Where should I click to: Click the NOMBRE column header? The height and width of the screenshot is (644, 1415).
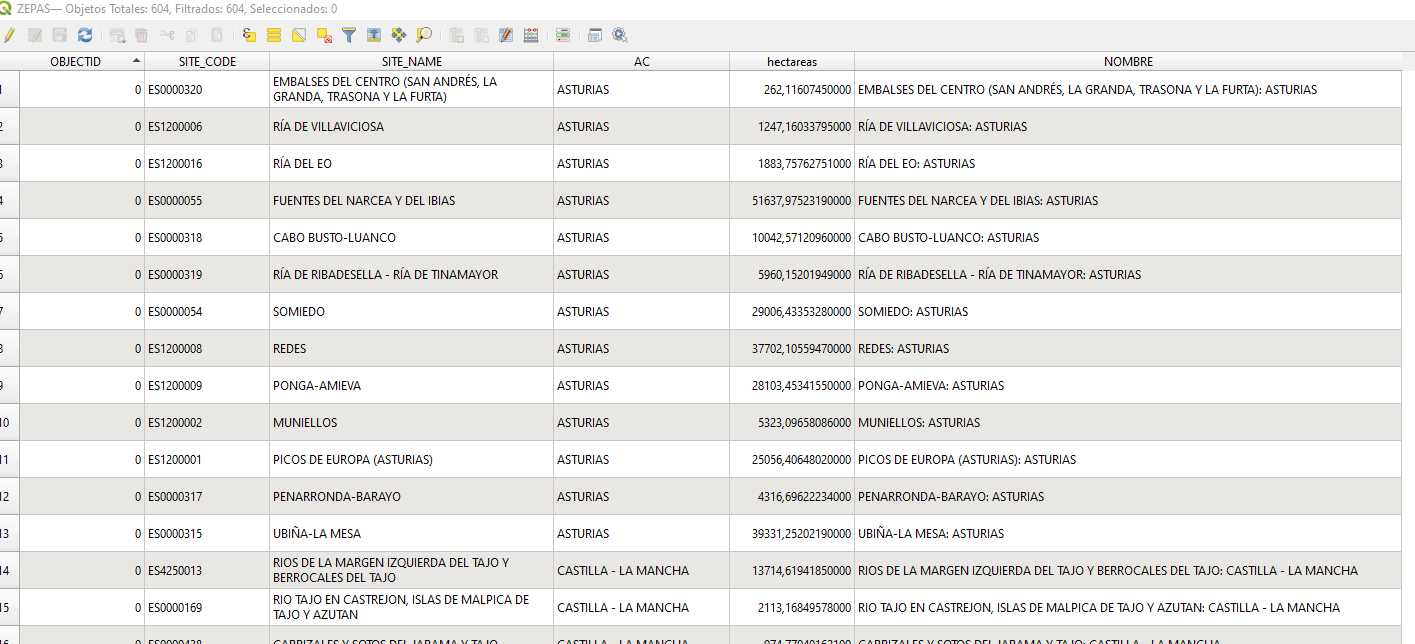click(1128, 62)
